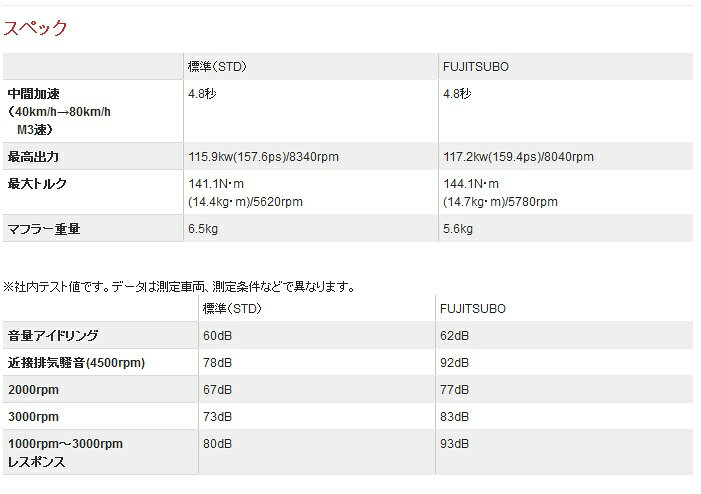Select the 2000rpm row label
This screenshot has height=494, width=701.
click(x=32, y=389)
